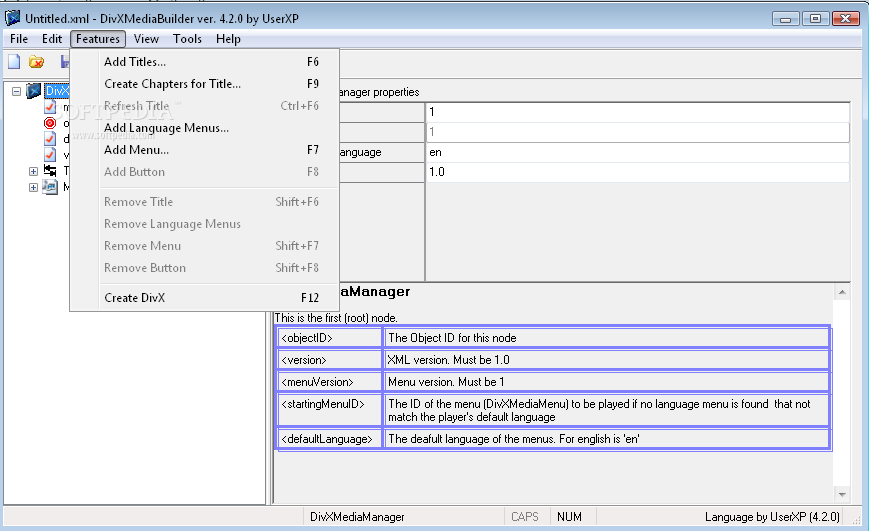Maximize the DivXMediaBuilder window
The height and width of the screenshot is (531, 869).
[x=815, y=18]
